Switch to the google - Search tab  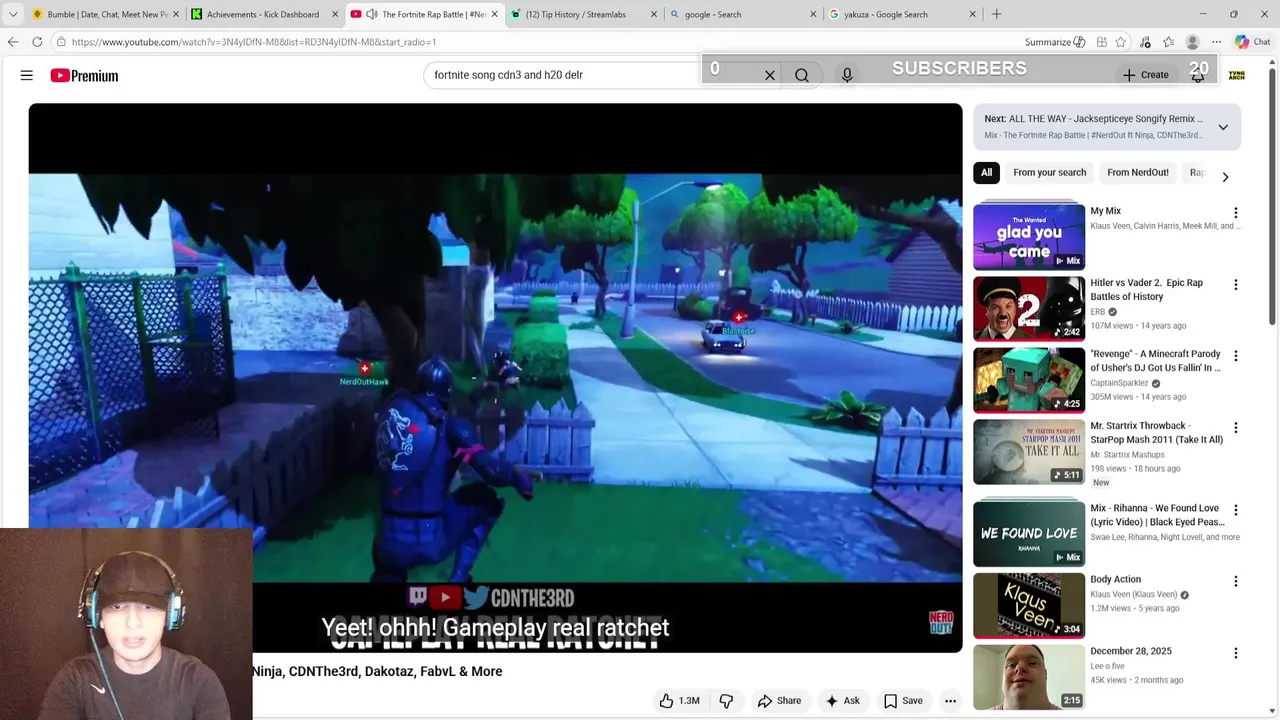[742, 14]
